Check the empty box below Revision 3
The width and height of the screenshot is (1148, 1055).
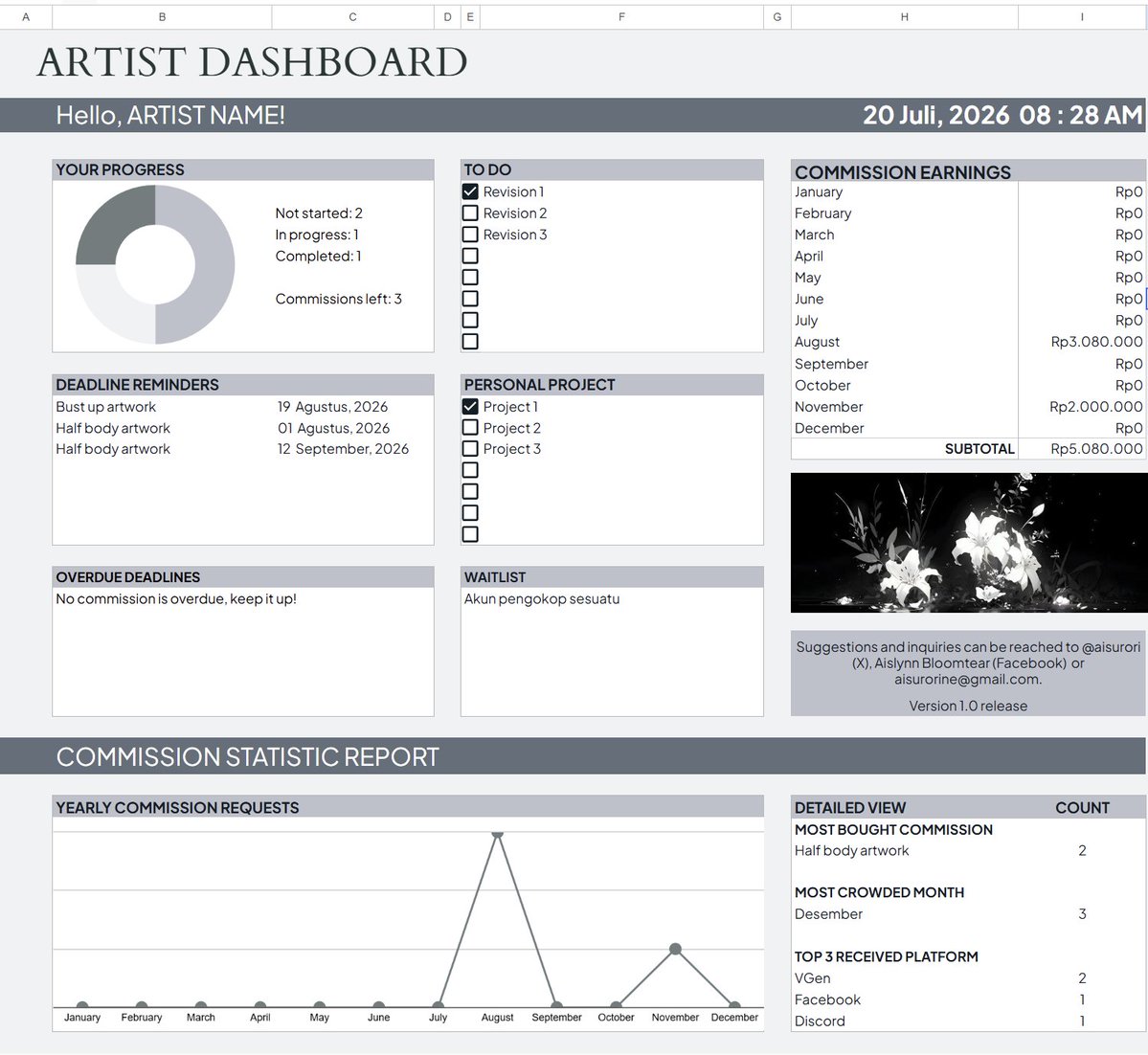tap(470, 256)
